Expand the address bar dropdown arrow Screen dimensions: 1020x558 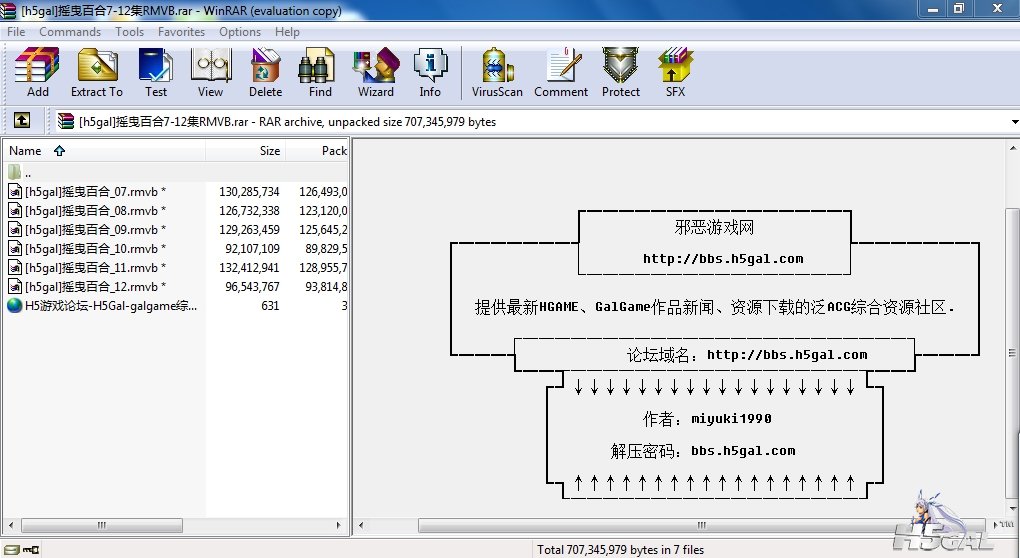point(1014,122)
